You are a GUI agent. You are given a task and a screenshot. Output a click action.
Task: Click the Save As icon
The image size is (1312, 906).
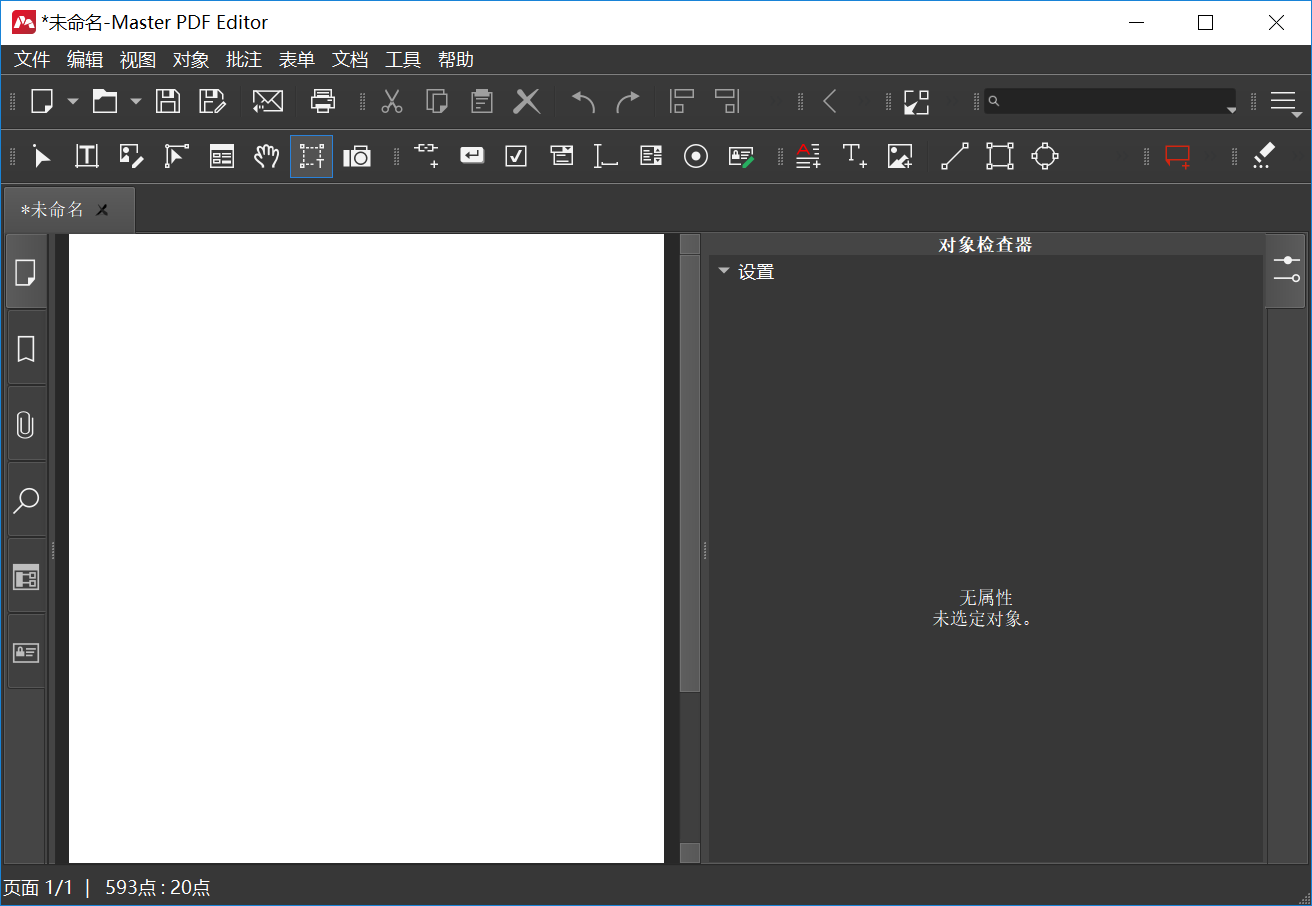[213, 101]
